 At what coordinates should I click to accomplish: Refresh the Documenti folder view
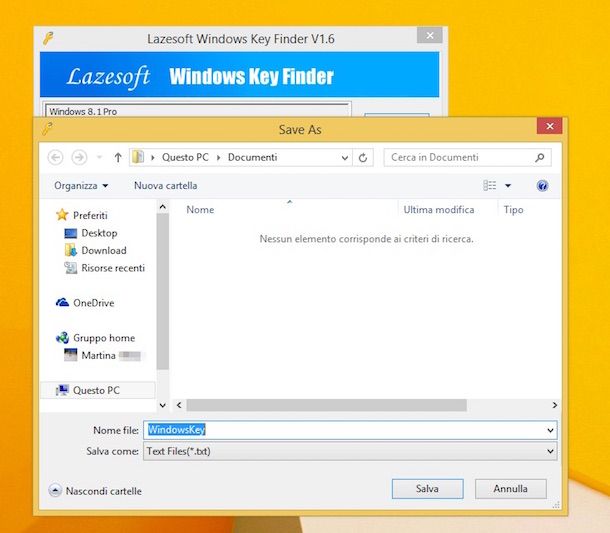[363, 158]
